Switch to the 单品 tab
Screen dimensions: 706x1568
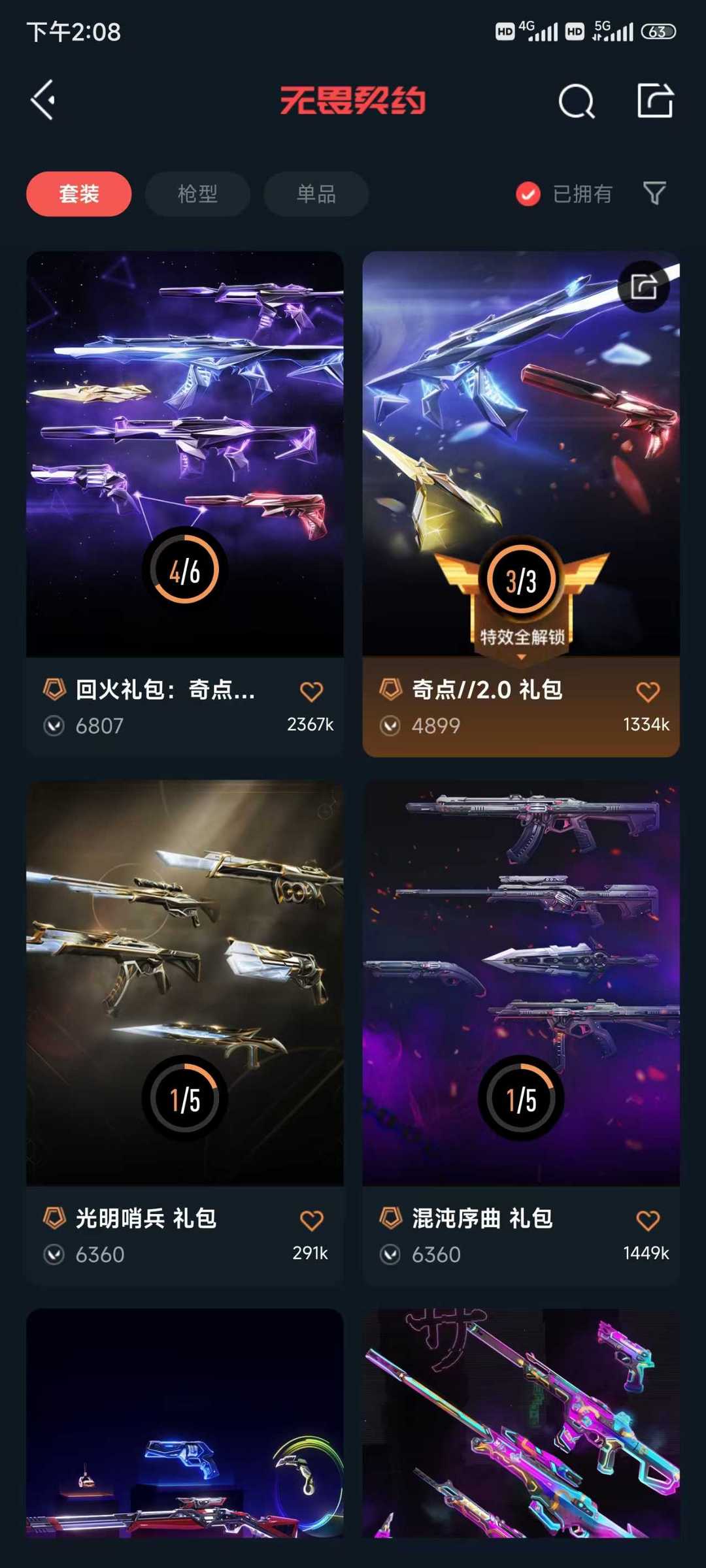(316, 194)
